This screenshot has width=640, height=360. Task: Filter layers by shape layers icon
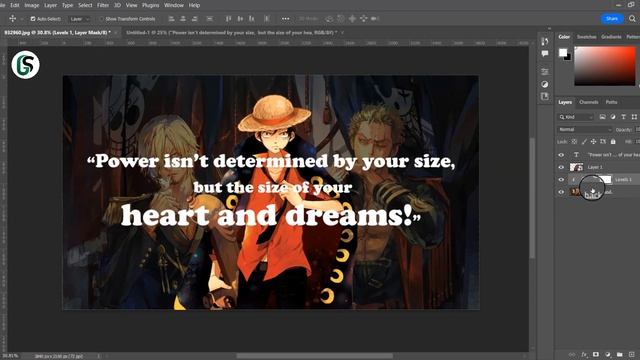tap(634, 117)
